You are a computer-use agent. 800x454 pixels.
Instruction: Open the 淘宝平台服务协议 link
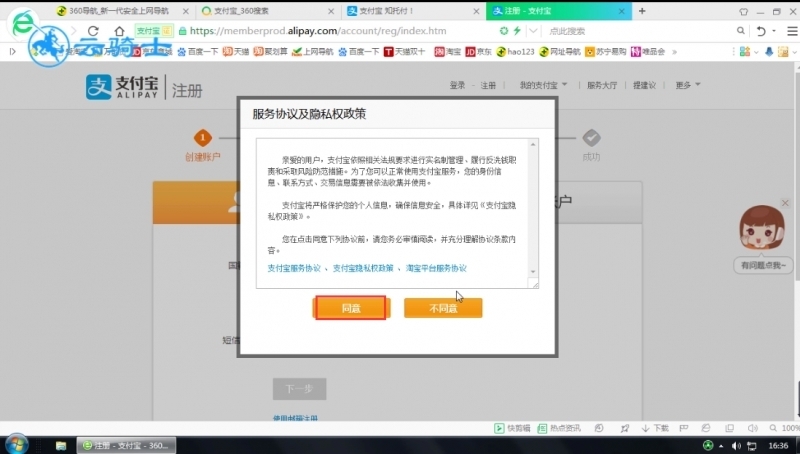(436, 268)
